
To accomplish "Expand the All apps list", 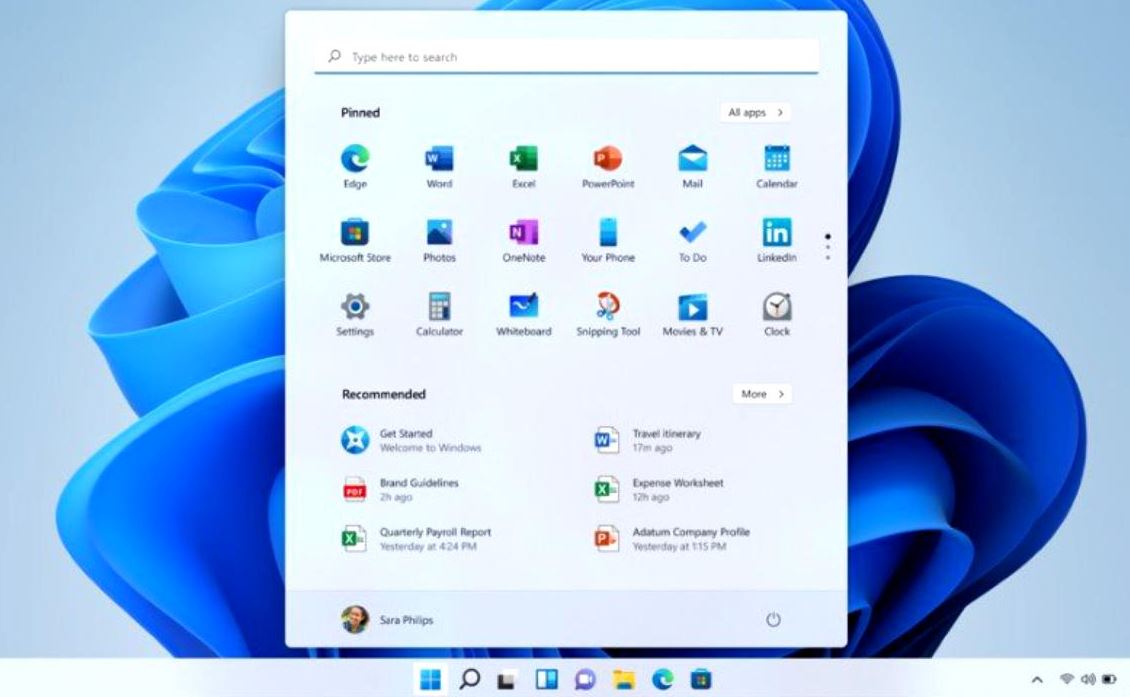I will point(755,112).
